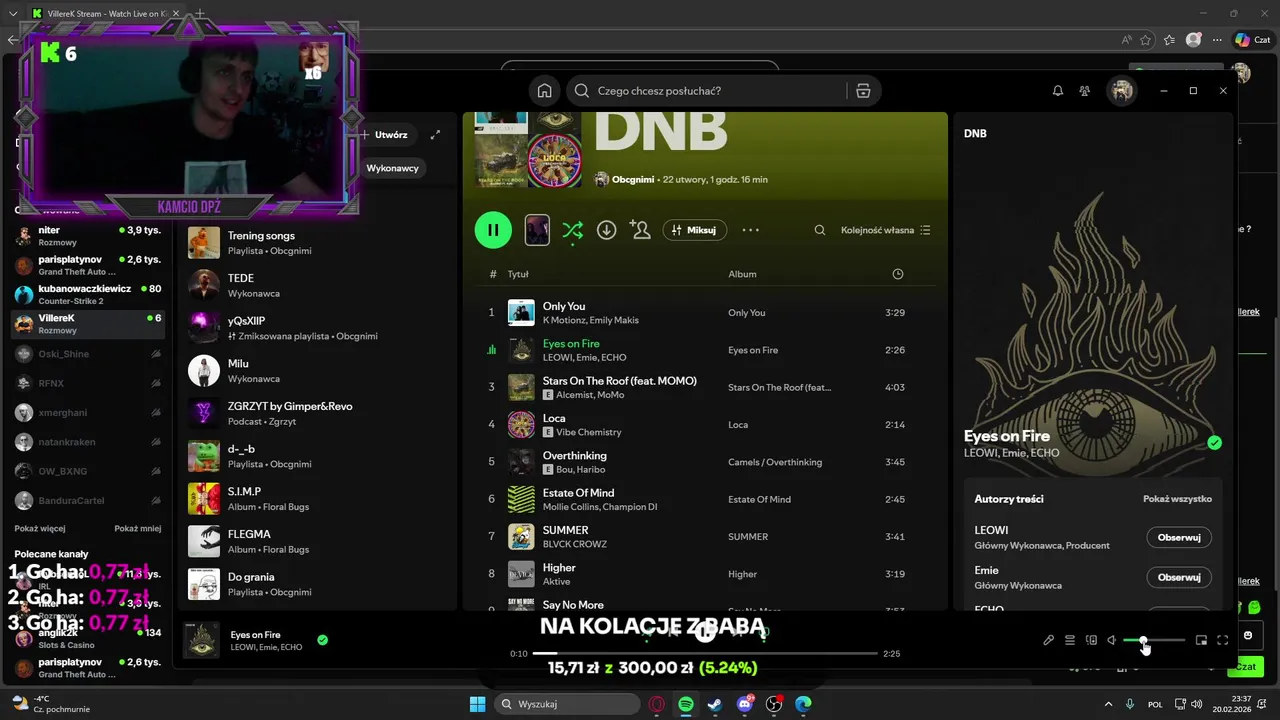Open Opera browser from the taskbar
The image size is (1280, 720).
(657, 704)
